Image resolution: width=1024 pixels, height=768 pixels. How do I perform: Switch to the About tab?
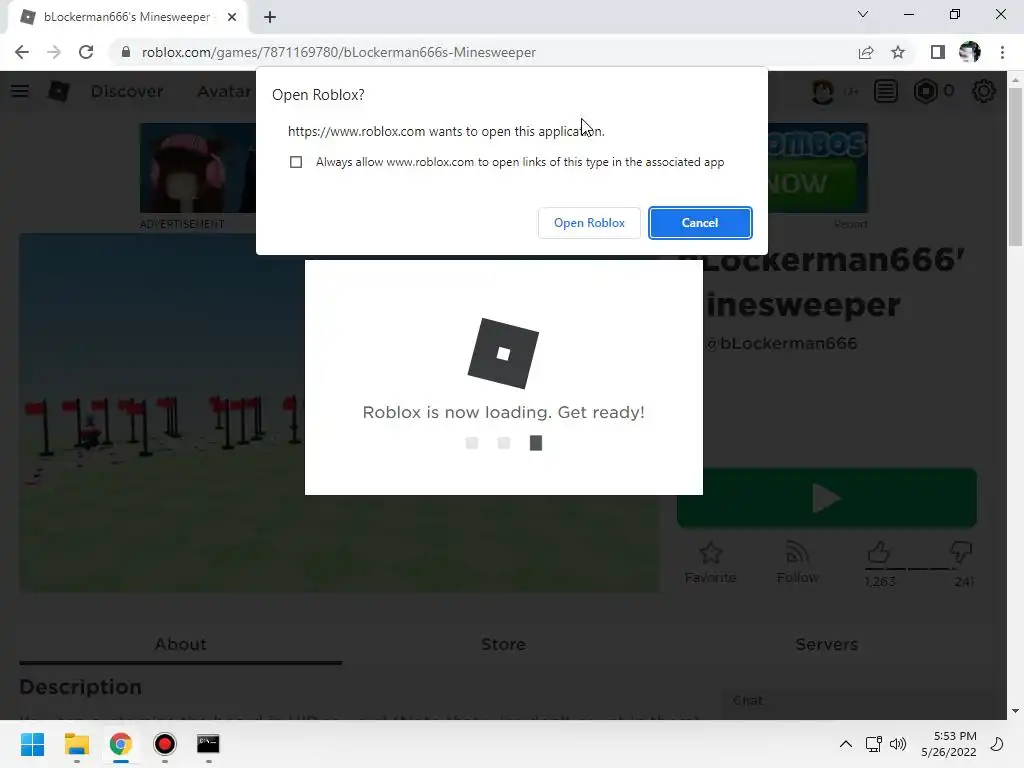click(x=180, y=644)
